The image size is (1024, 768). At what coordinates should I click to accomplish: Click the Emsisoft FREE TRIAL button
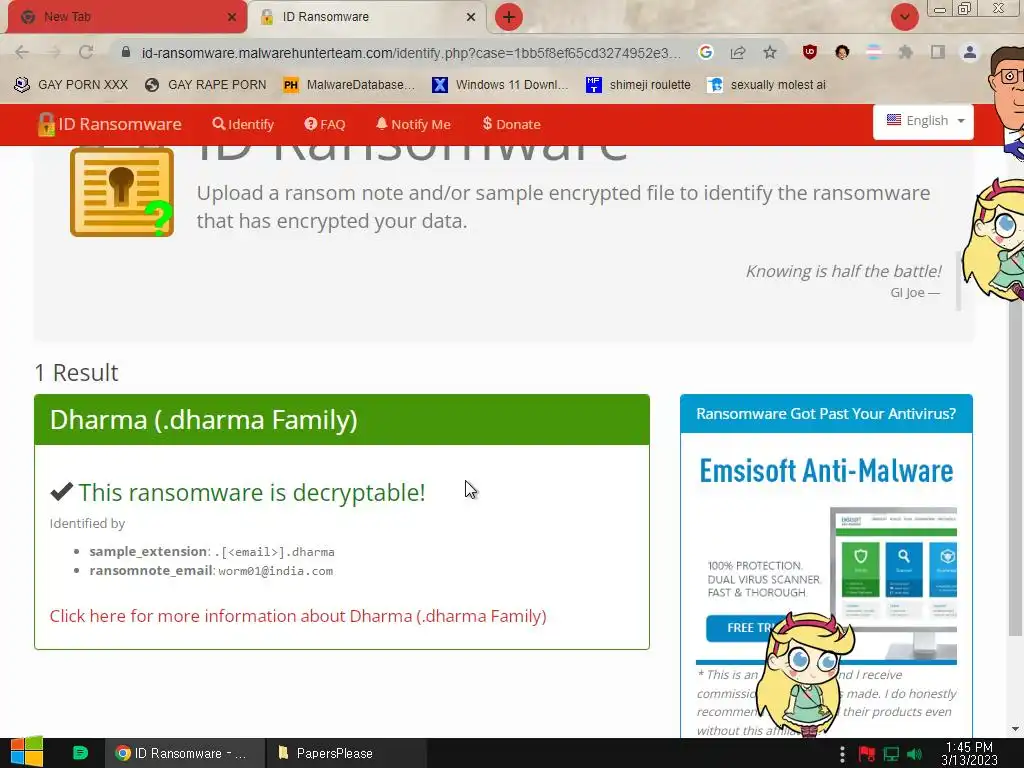744,628
